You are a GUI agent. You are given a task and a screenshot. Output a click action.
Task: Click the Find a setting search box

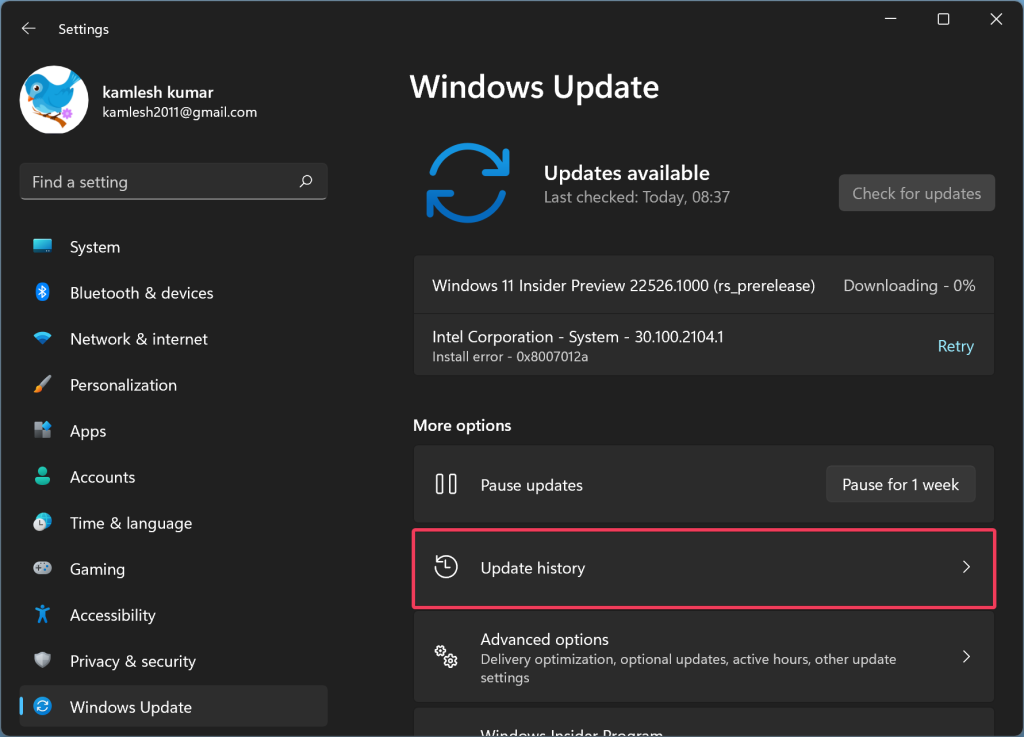(x=173, y=181)
